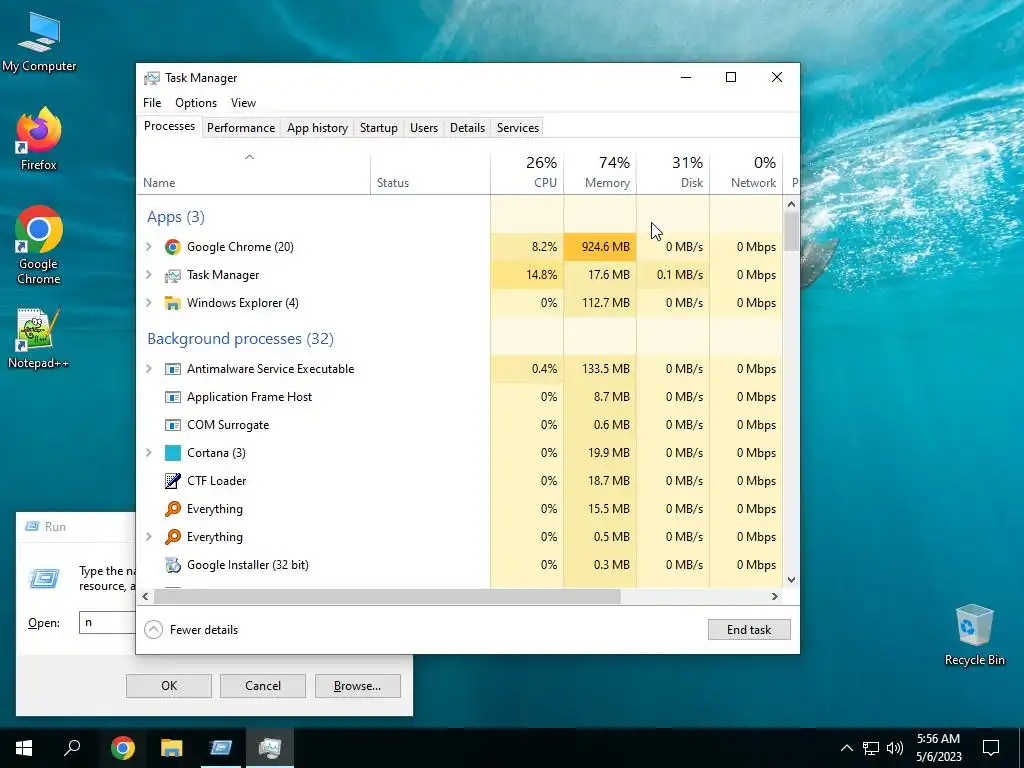Click the taskbar clock showing 5:56 AM
Image resolution: width=1024 pixels, height=768 pixels.
pos(938,748)
